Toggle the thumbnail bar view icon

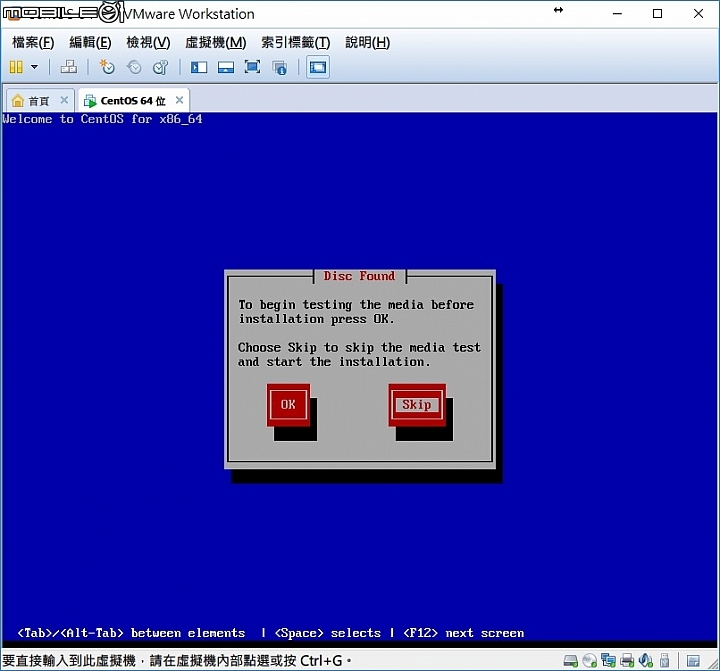click(x=225, y=68)
